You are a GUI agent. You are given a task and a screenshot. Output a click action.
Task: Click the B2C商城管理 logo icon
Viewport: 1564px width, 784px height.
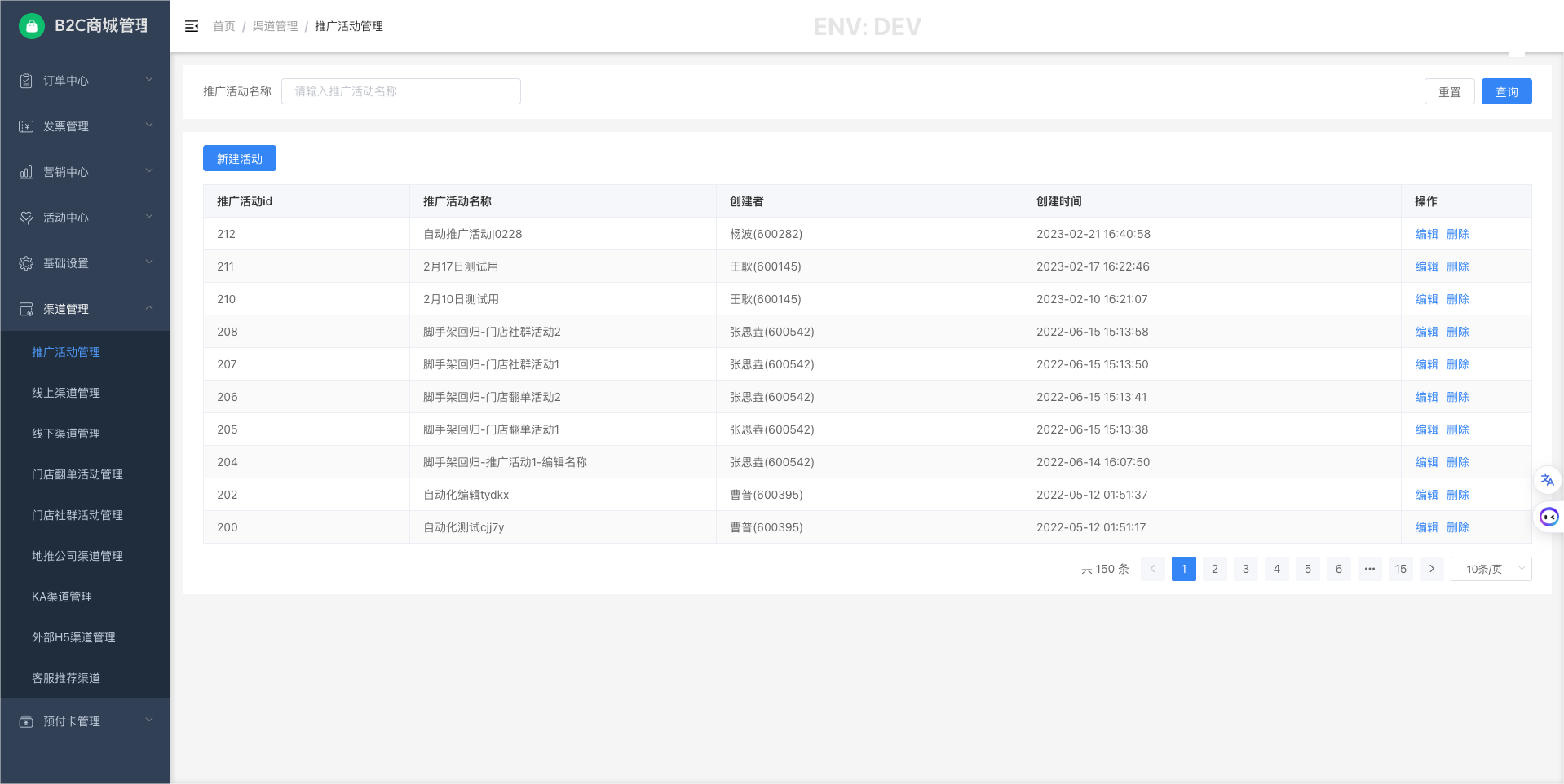point(31,26)
